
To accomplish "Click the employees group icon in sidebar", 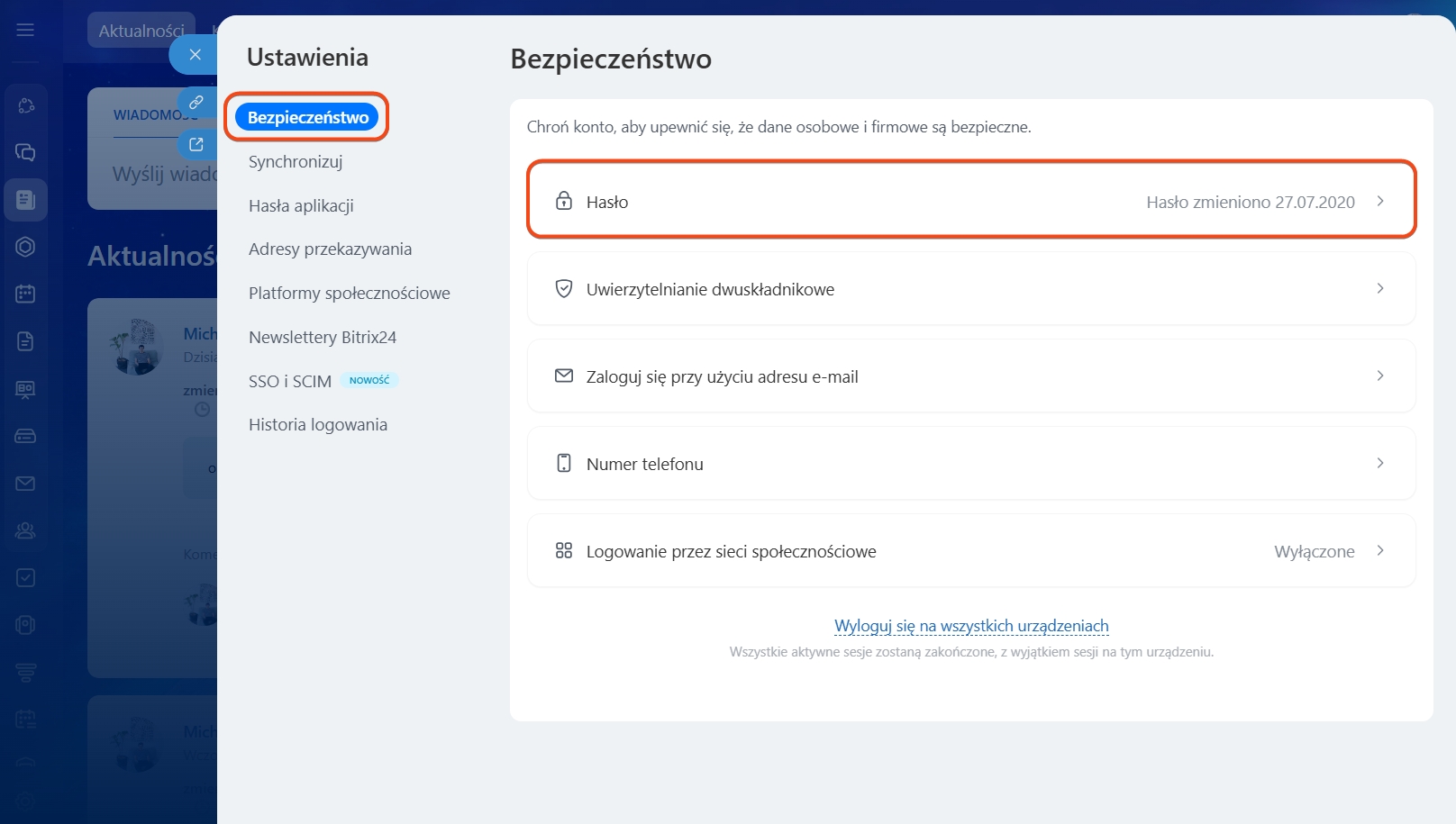I will (x=25, y=530).
